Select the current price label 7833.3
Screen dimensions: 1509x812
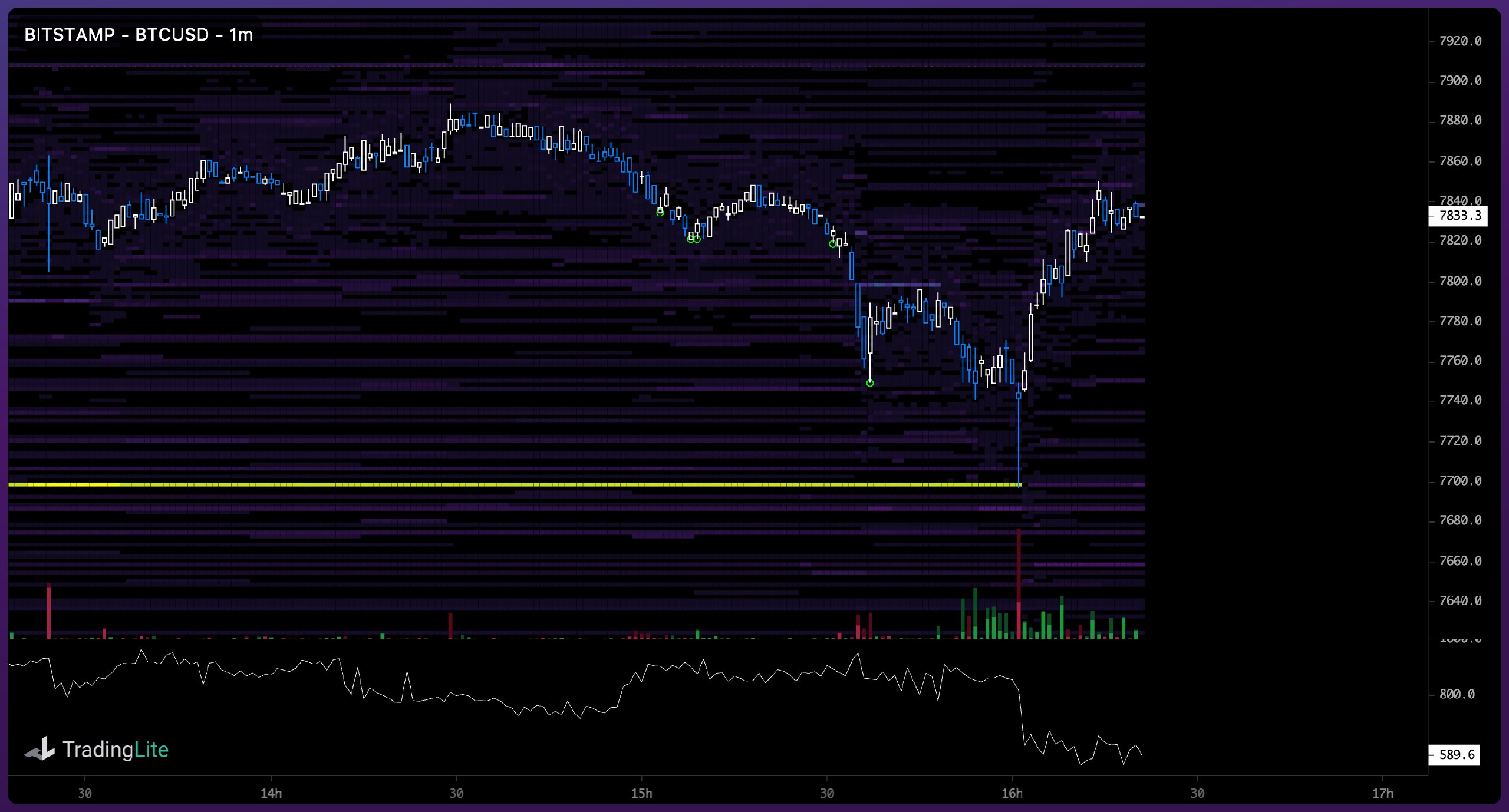(1458, 216)
